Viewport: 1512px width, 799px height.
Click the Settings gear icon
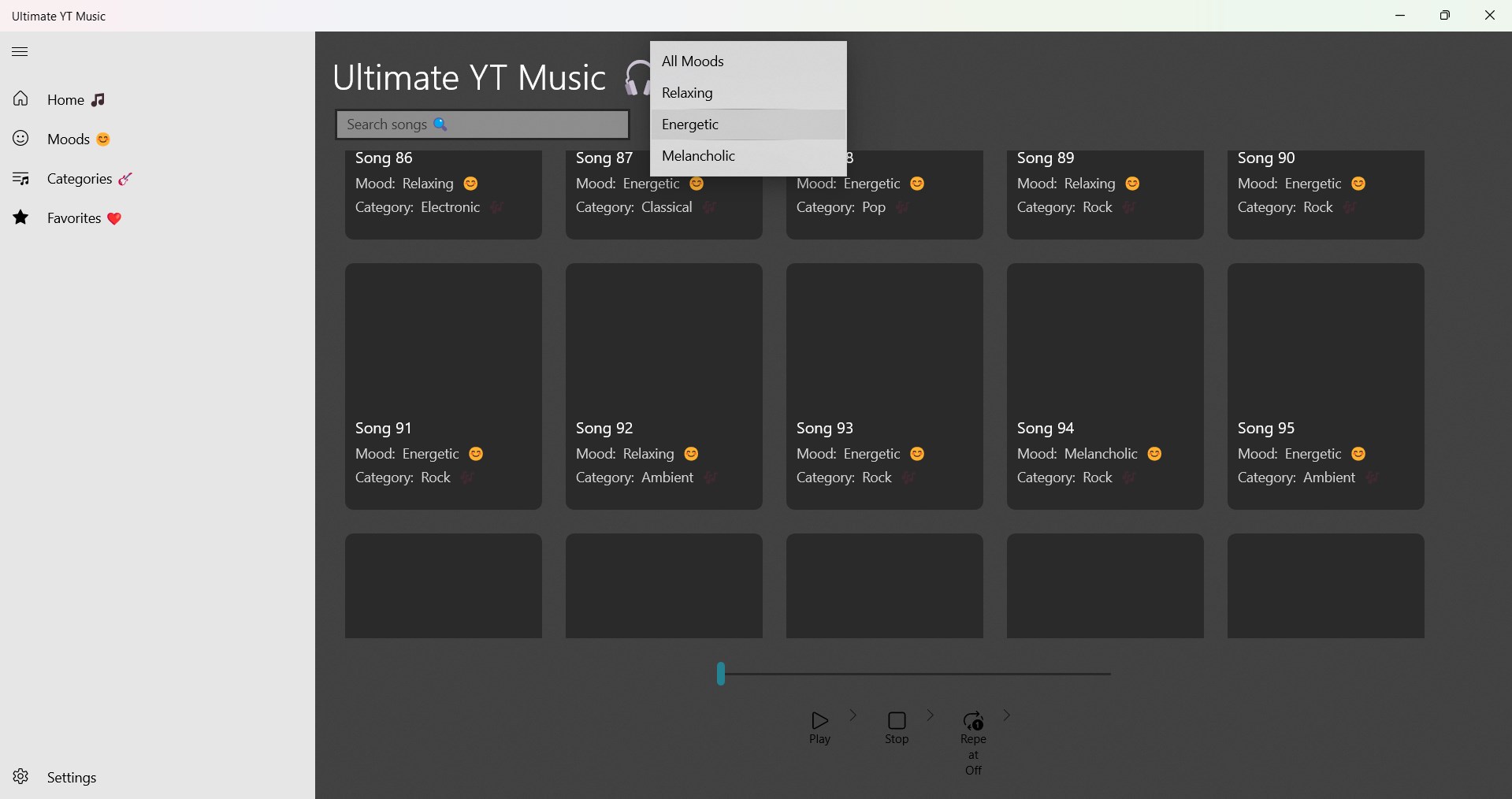20,777
